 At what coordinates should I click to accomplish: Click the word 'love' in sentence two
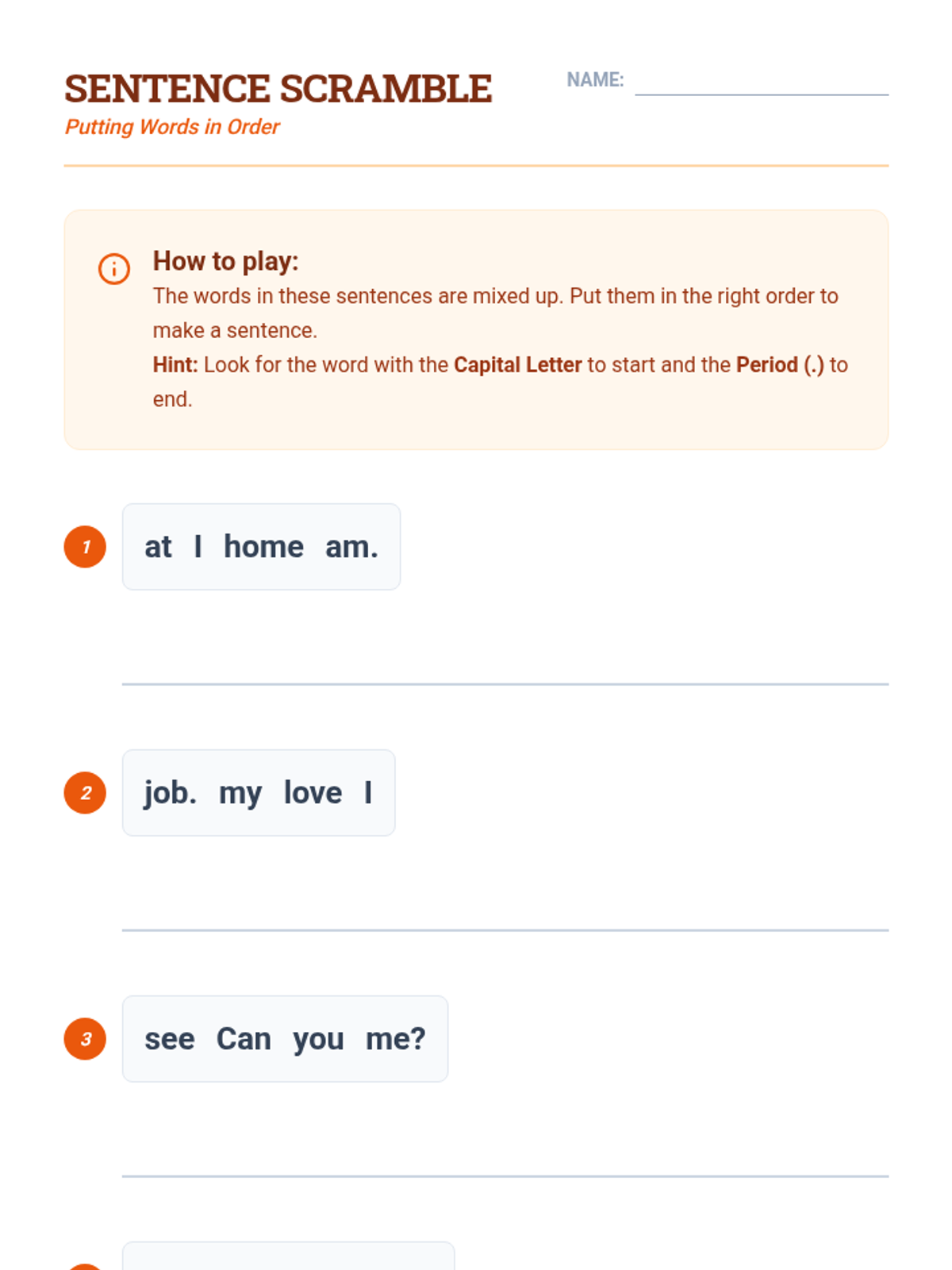pos(313,793)
